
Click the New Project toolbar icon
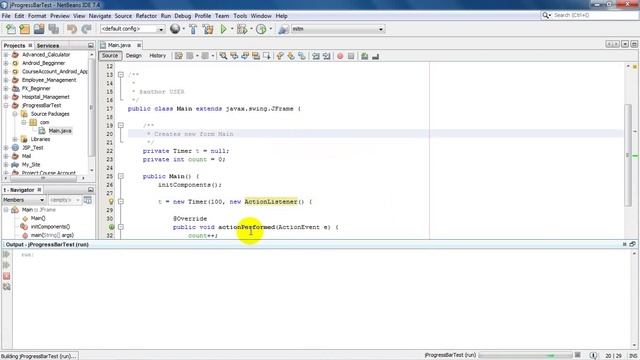tap(24, 29)
